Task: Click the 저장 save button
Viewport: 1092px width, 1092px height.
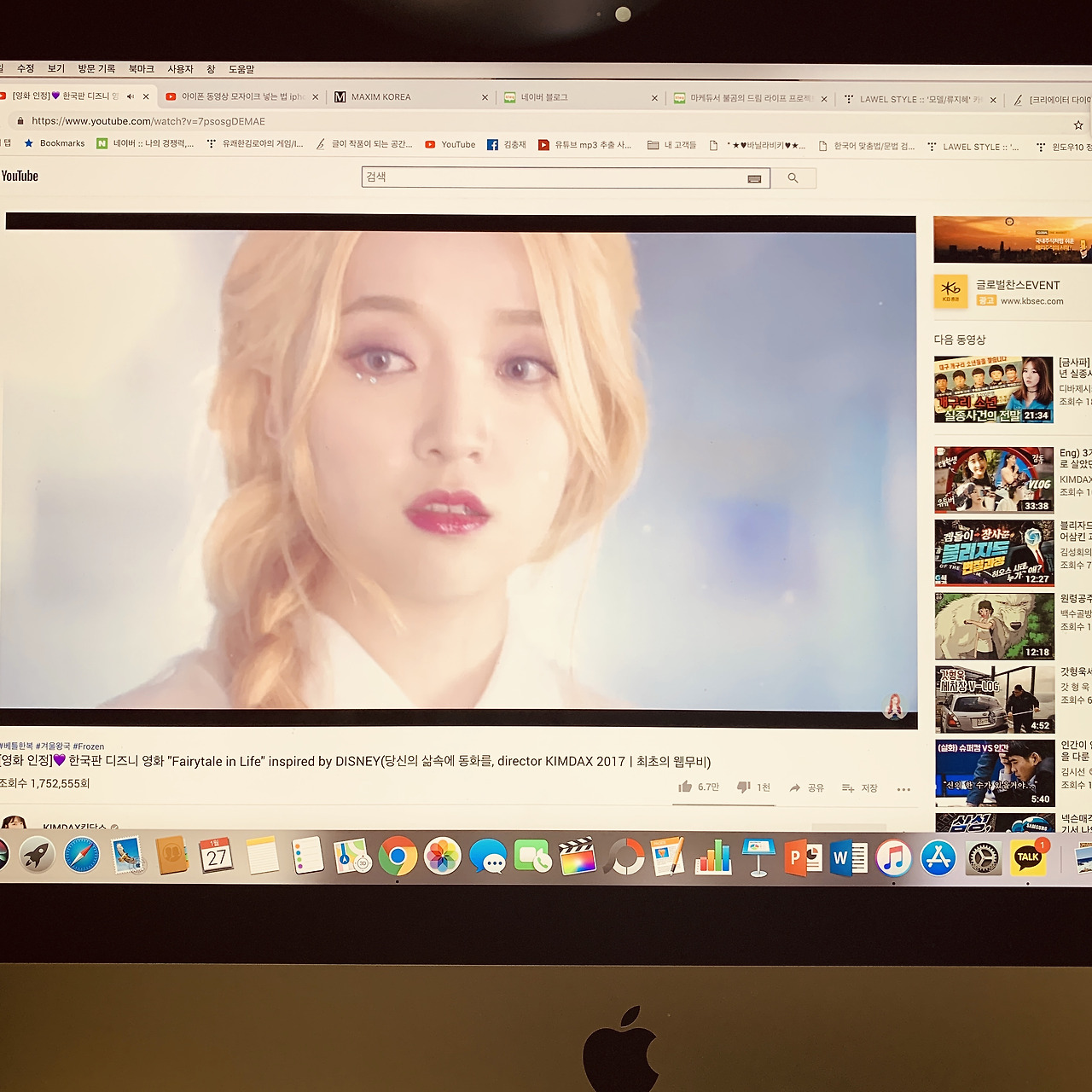Action: 860,787
